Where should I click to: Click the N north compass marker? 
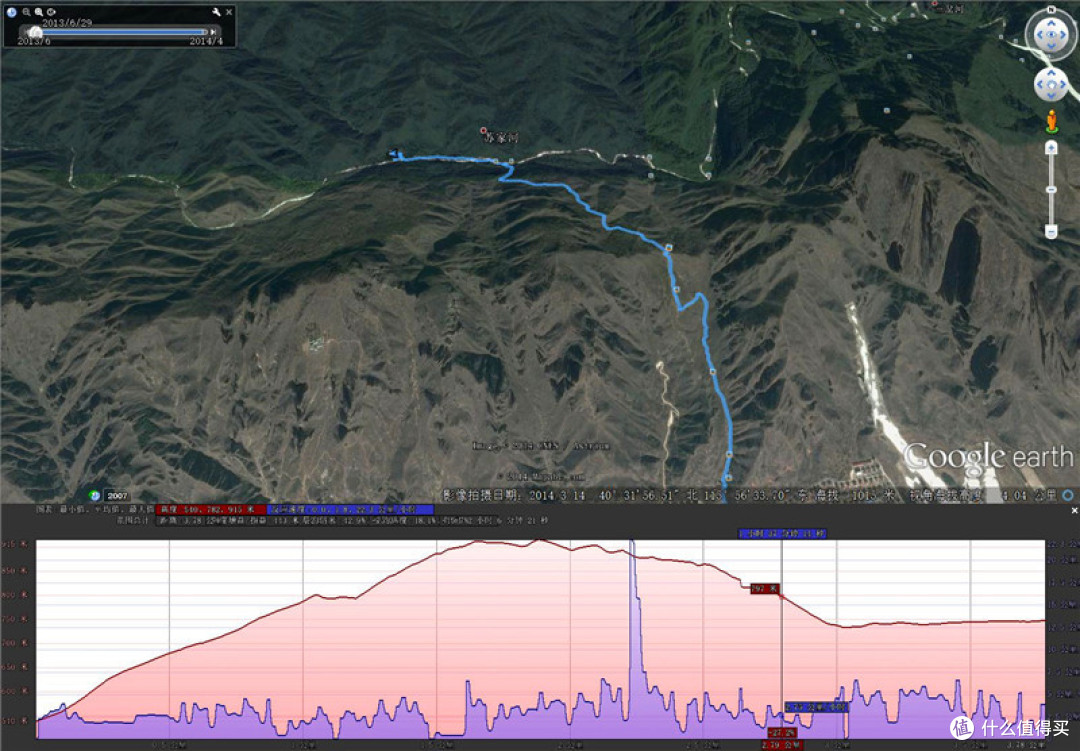click(1051, 9)
